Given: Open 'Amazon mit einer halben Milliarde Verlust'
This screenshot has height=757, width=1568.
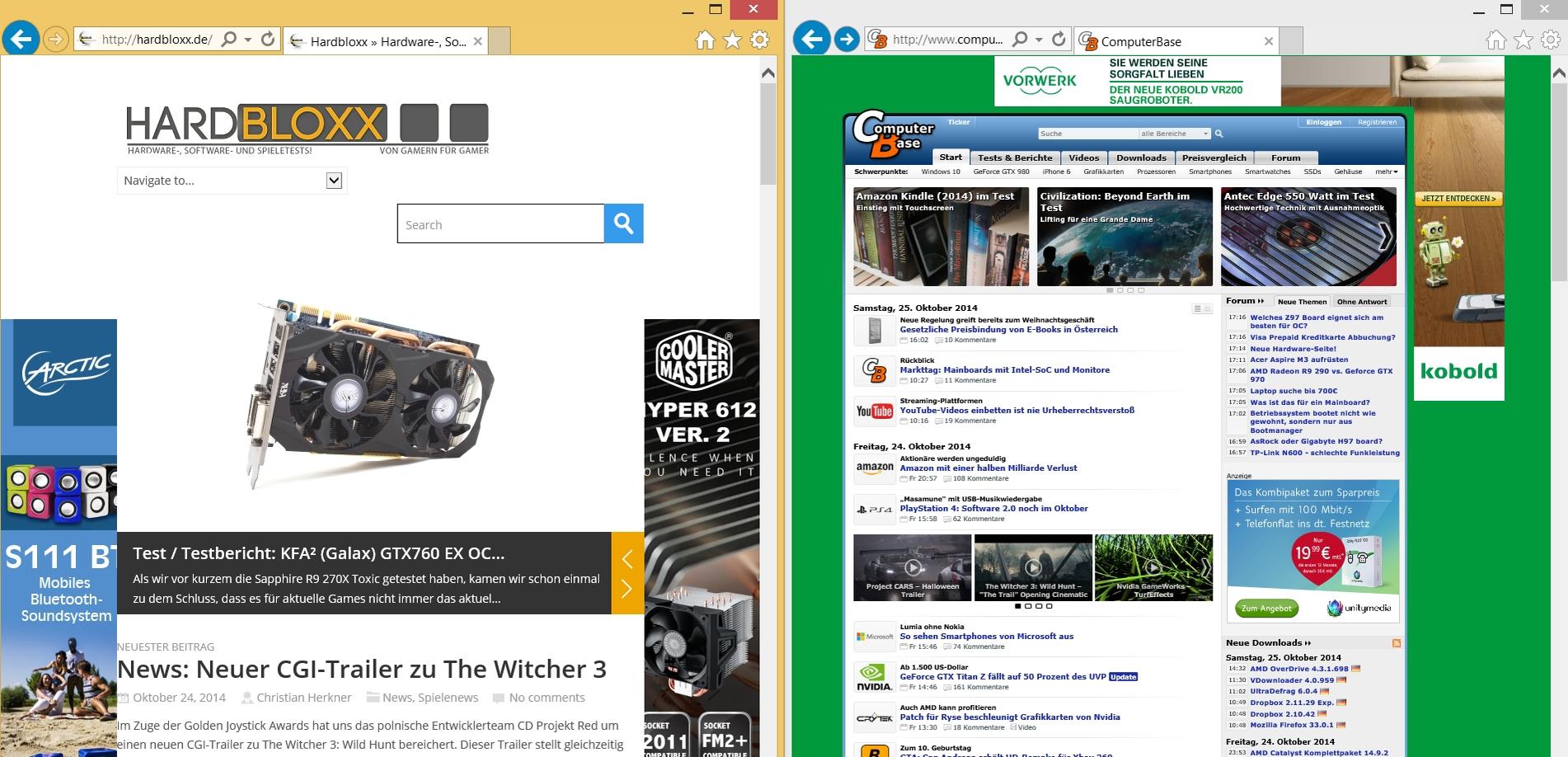Looking at the screenshot, I should pyautogui.click(x=988, y=468).
